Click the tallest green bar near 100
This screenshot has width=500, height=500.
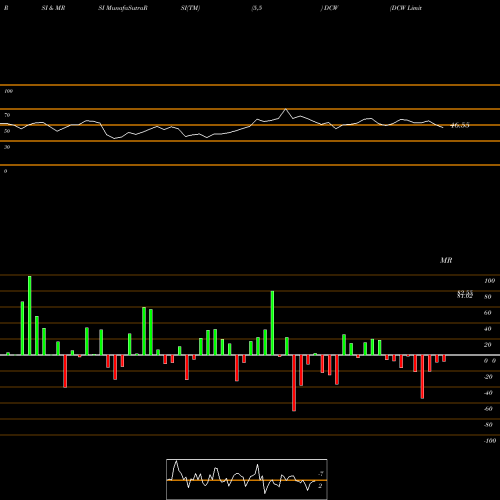(x=30, y=315)
